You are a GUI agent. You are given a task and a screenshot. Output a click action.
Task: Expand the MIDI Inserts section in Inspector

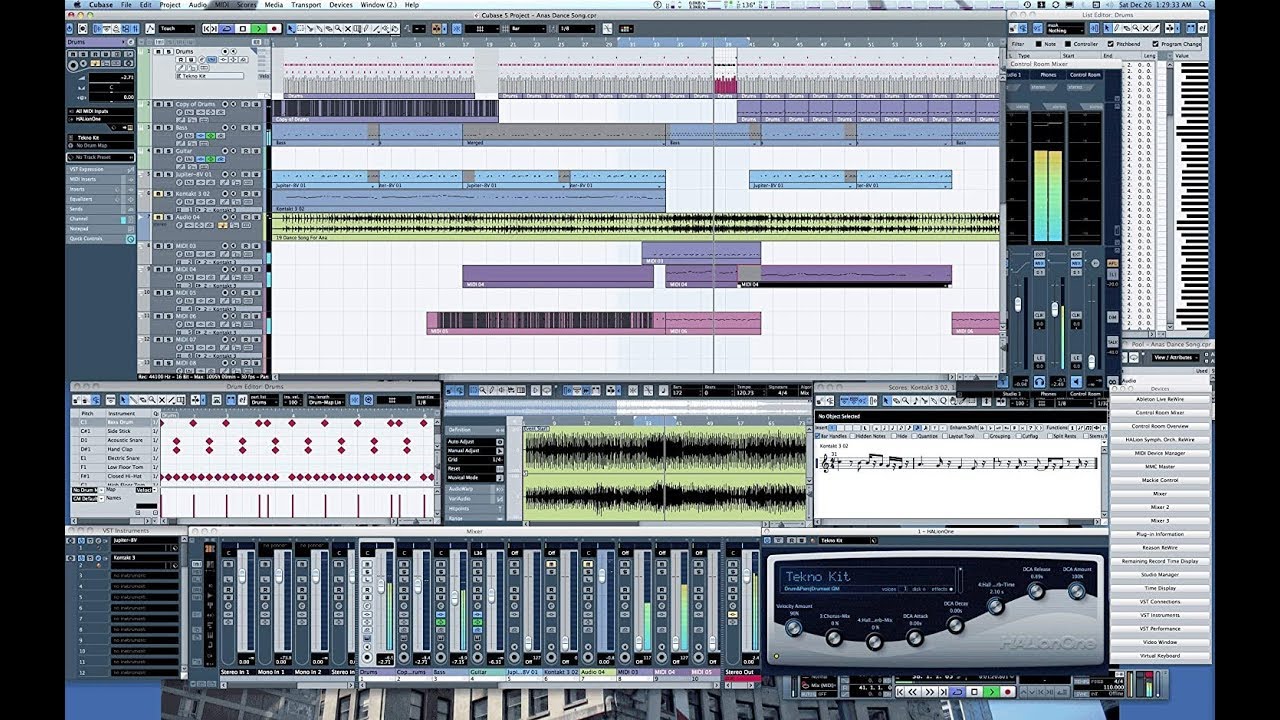(x=101, y=179)
